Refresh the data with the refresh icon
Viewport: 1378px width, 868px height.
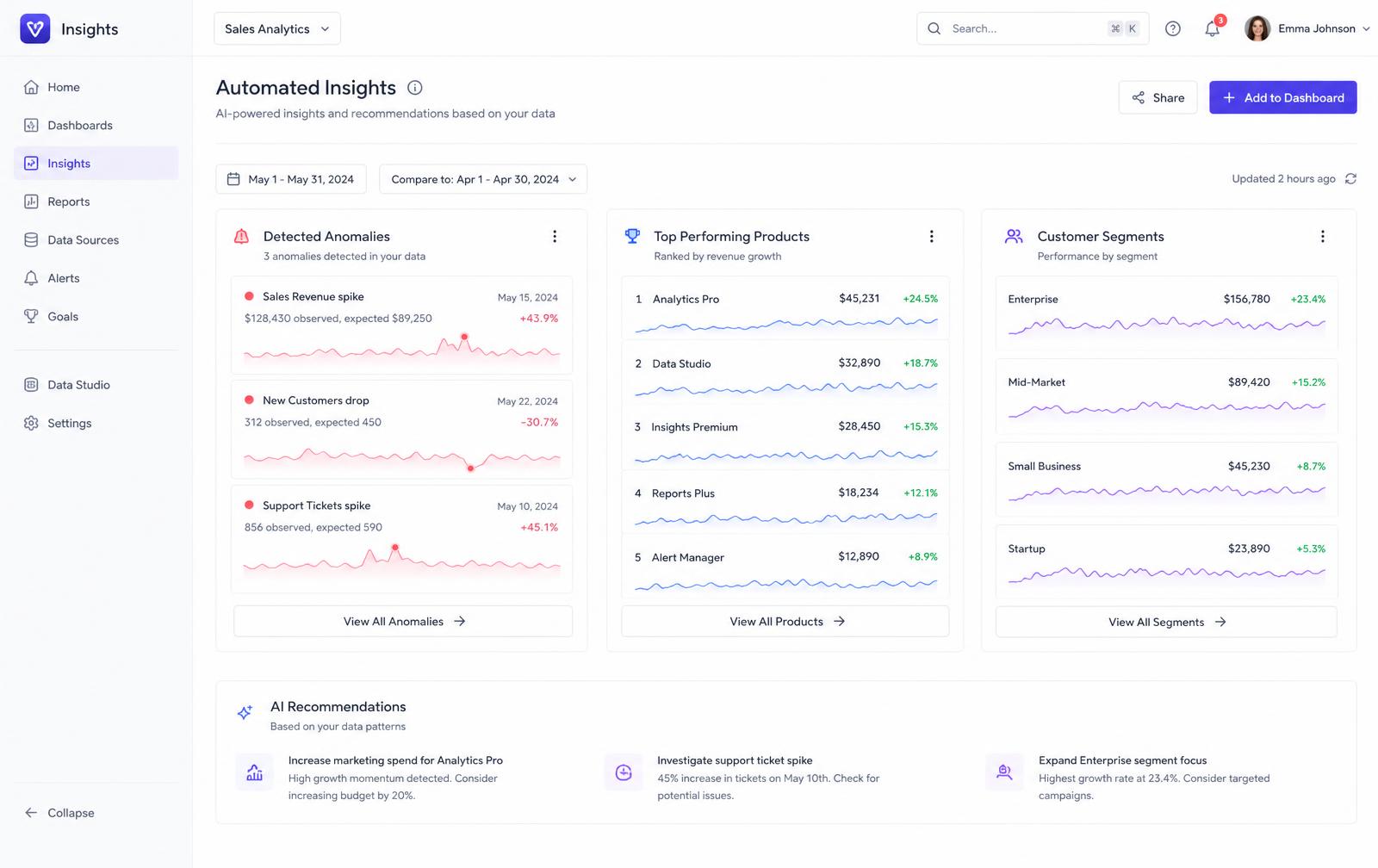coord(1350,179)
